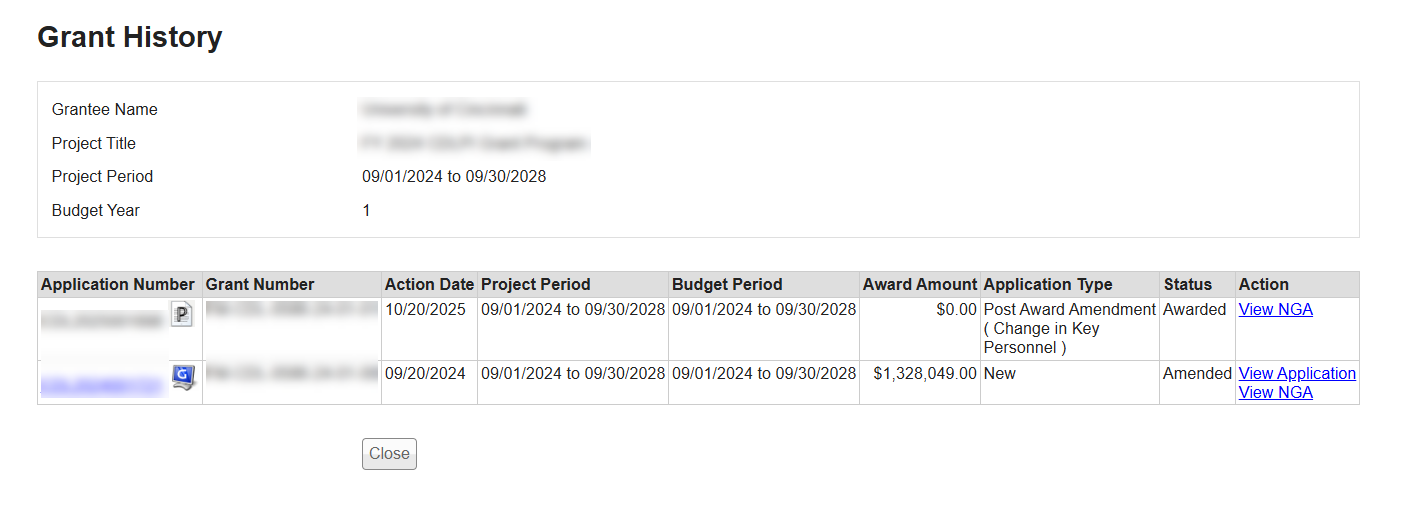The image size is (1402, 511).
Task: Select the 10/20/2025 action date cell
Action: click(x=425, y=310)
